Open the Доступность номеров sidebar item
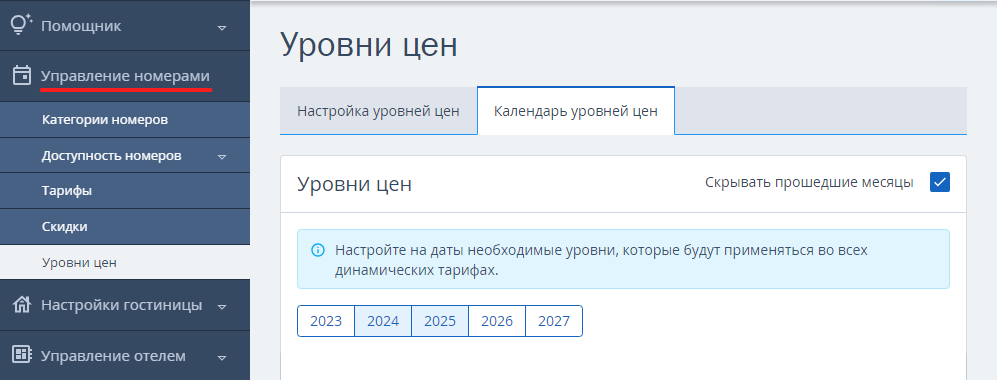The width and height of the screenshot is (997, 380). pyautogui.click(x=125, y=155)
